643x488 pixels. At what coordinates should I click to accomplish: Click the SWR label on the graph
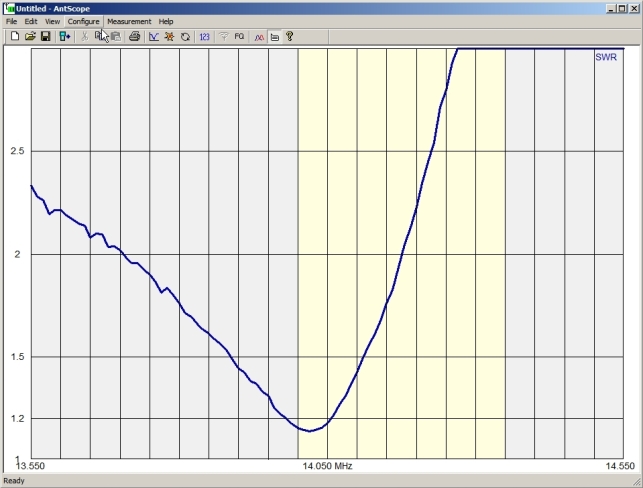pos(606,57)
